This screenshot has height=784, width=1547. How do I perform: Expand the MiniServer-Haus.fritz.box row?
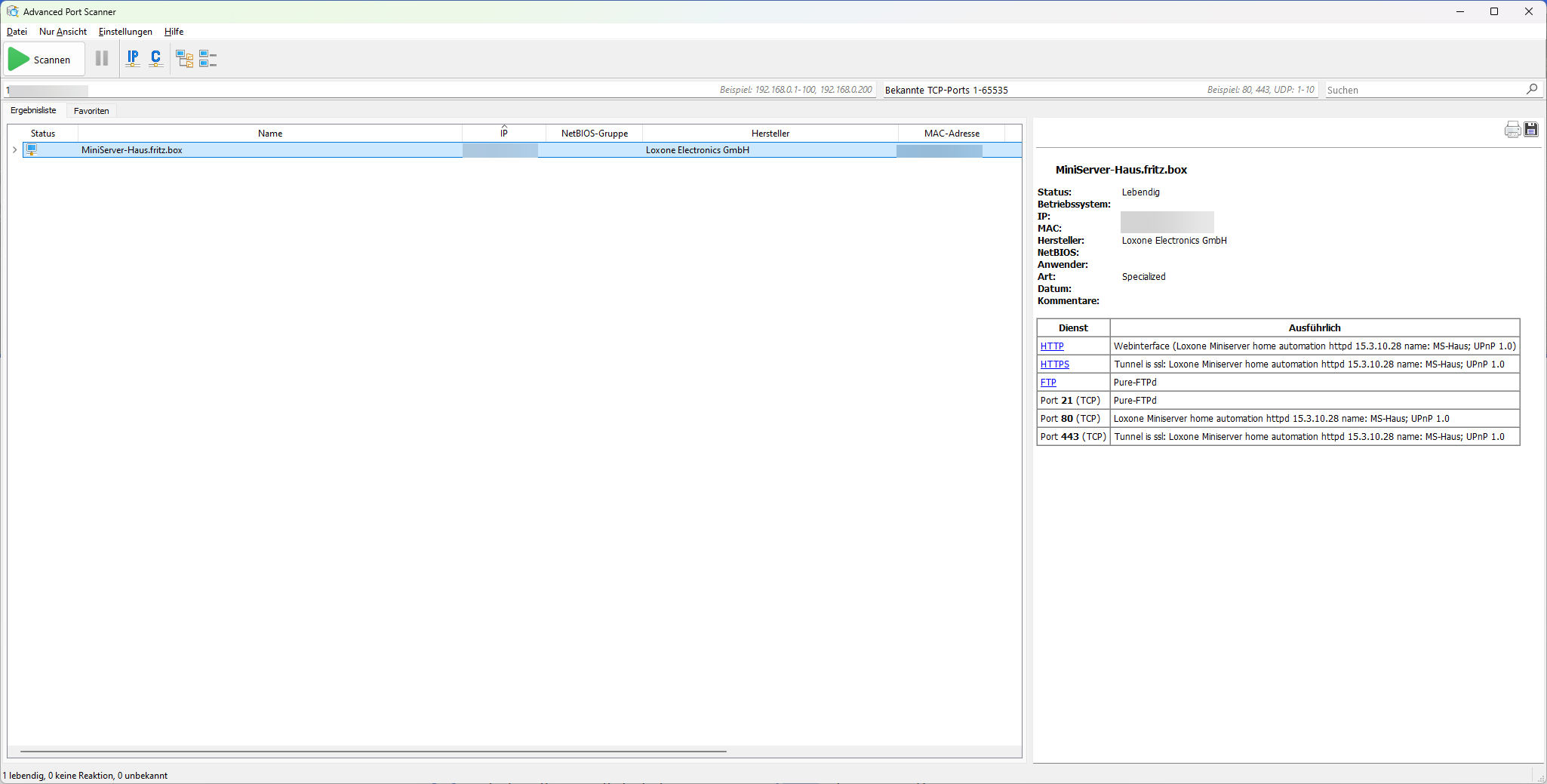[x=14, y=150]
